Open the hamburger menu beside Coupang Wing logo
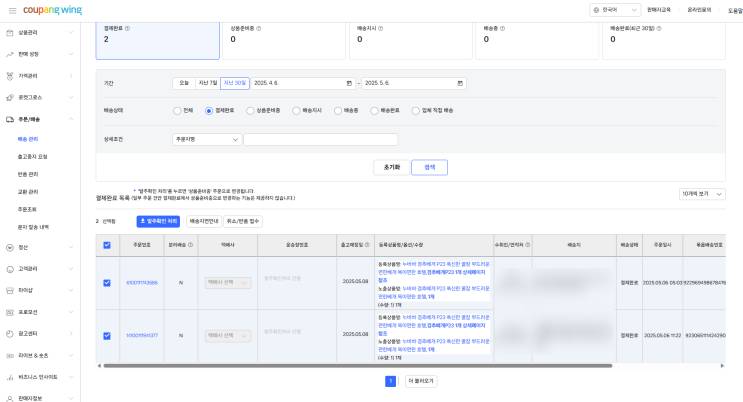This screenshot has width=743, height=402. 12,10
